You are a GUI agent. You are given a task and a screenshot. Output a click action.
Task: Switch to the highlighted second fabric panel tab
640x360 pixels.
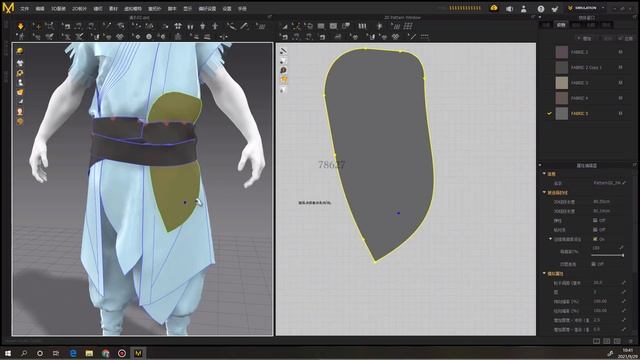[561, 25]
